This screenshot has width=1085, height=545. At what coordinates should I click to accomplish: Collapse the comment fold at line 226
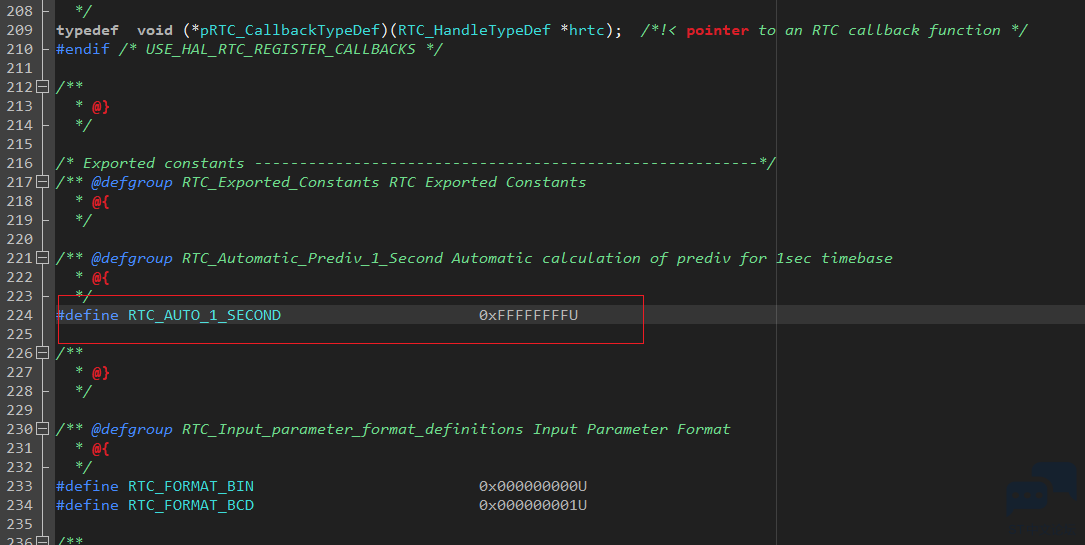42,353
